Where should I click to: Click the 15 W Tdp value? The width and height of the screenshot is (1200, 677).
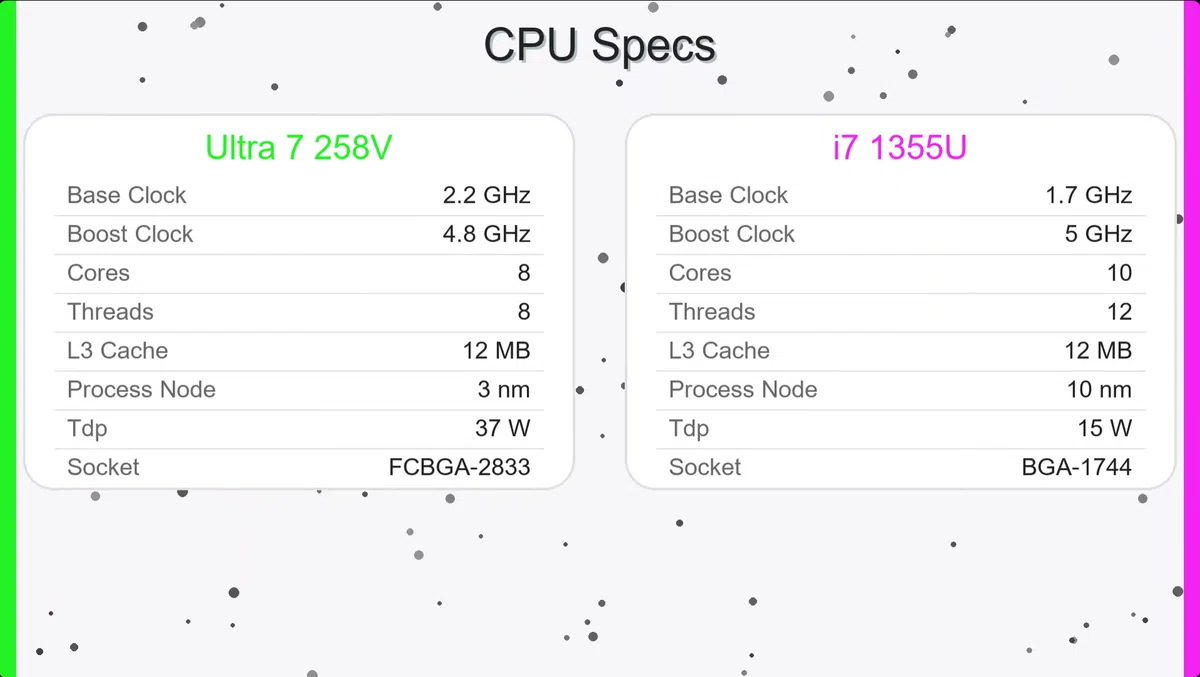(x=1105, y=429)
